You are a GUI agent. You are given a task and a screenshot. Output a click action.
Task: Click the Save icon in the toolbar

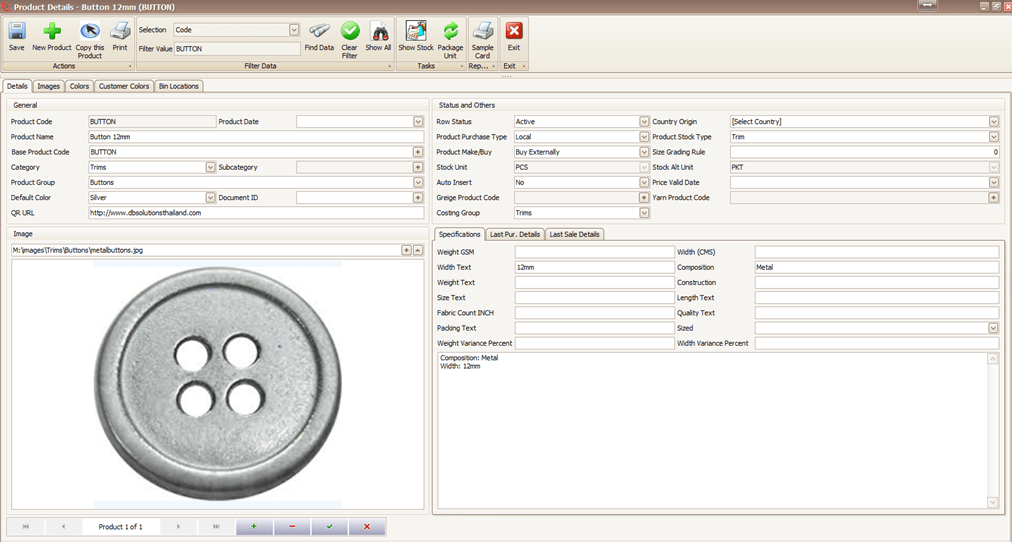(17, 31)
